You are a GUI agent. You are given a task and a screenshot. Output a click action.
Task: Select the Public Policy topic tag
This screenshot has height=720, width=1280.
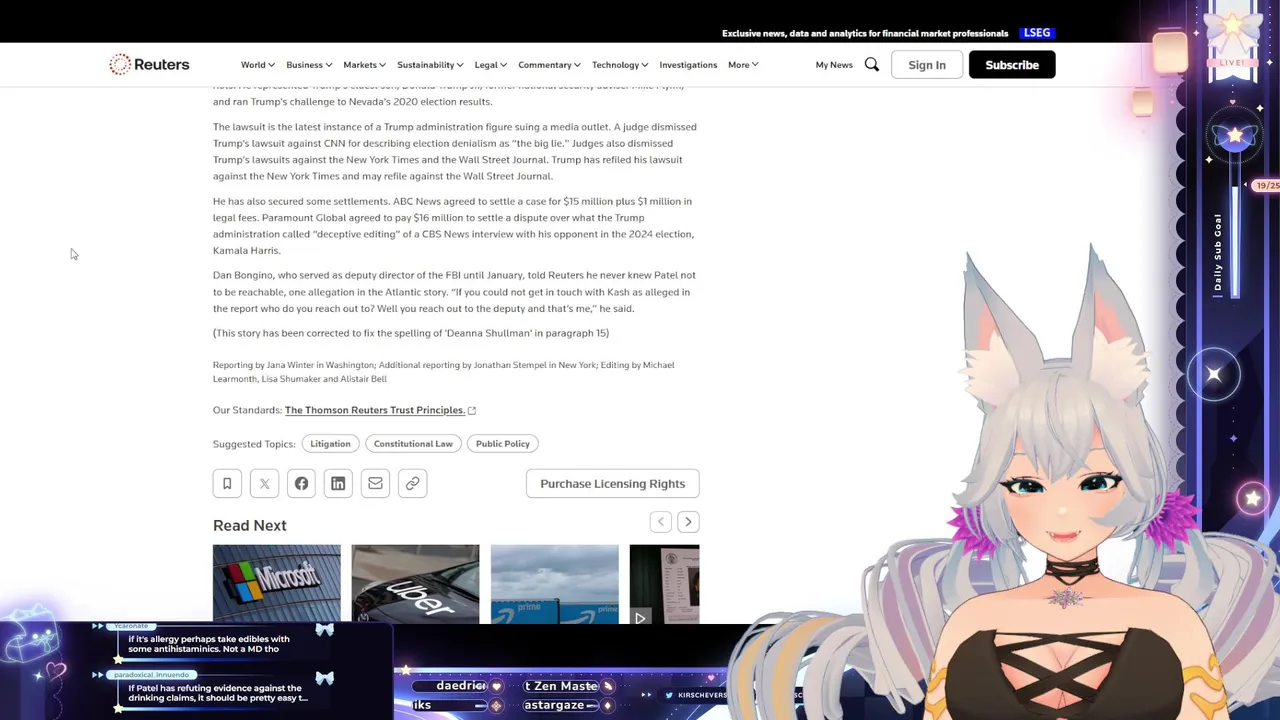click(503, 444)
